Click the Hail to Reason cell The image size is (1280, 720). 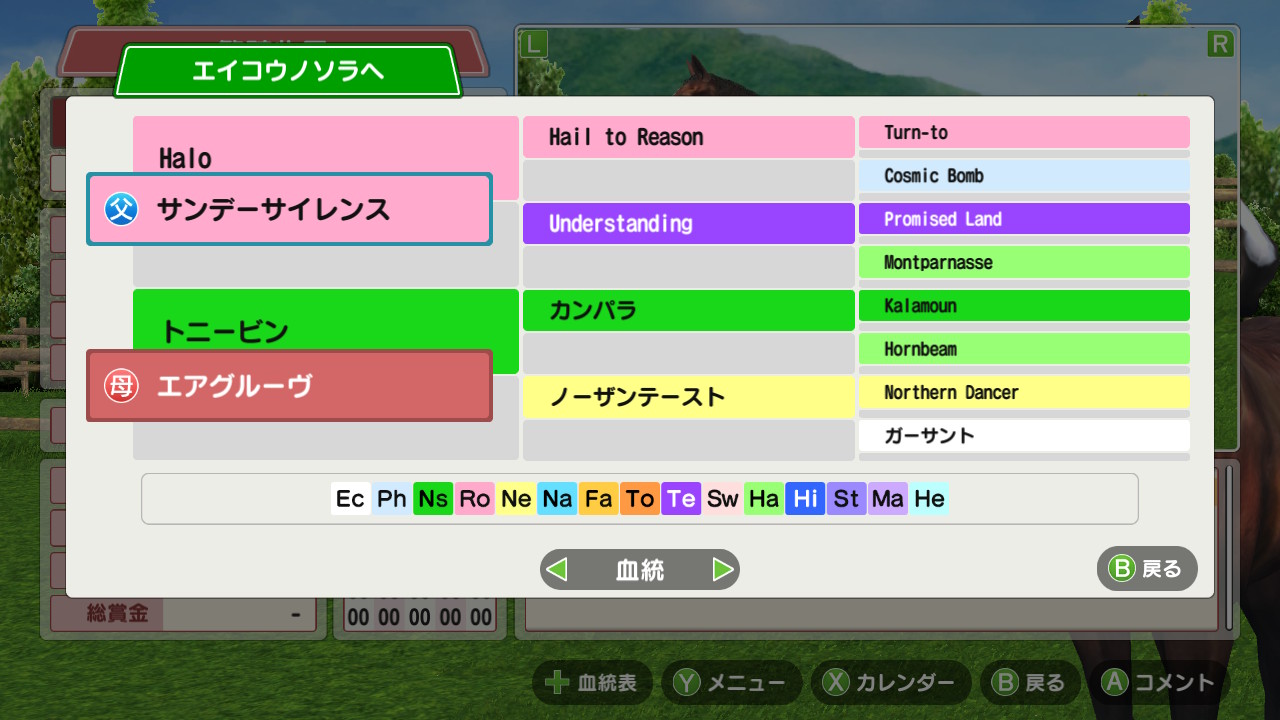(x=689, y=137)
